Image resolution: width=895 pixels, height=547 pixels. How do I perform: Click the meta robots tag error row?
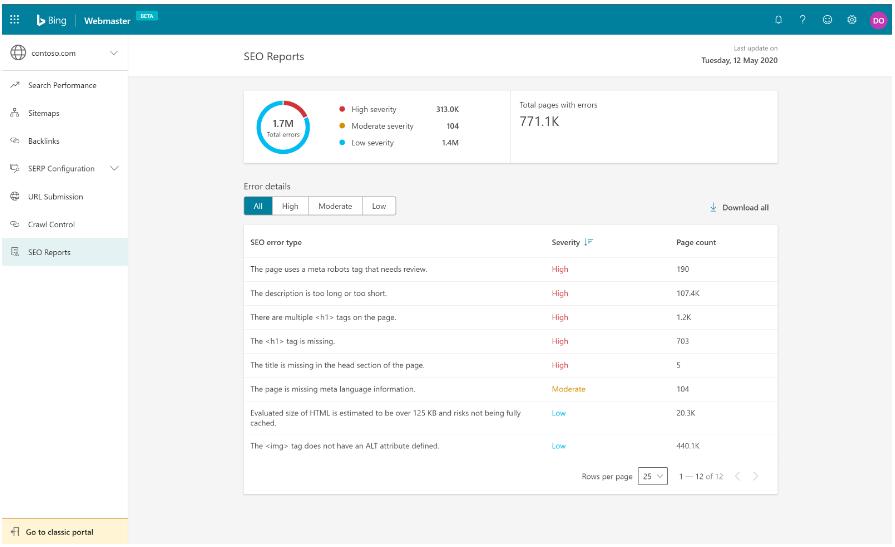[510, 269]
